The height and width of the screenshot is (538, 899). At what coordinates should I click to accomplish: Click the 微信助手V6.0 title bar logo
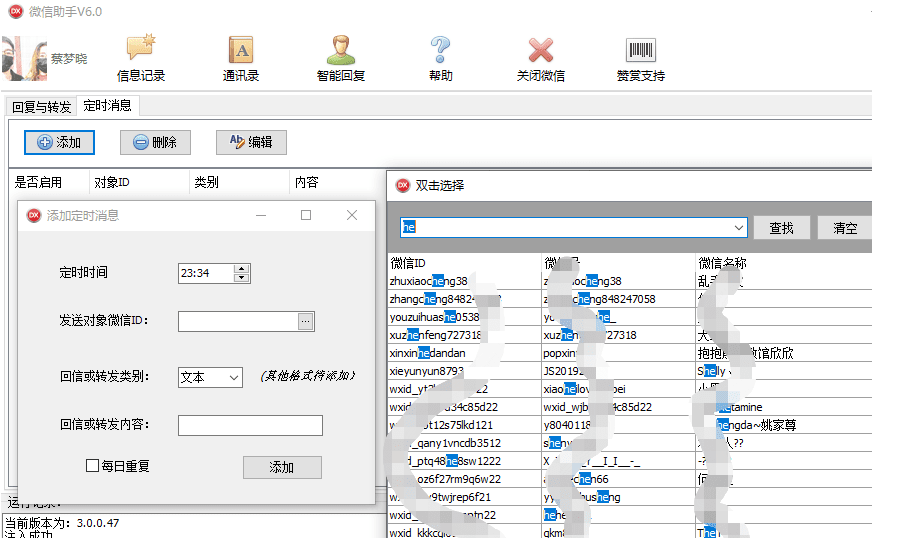pos(15,11)
